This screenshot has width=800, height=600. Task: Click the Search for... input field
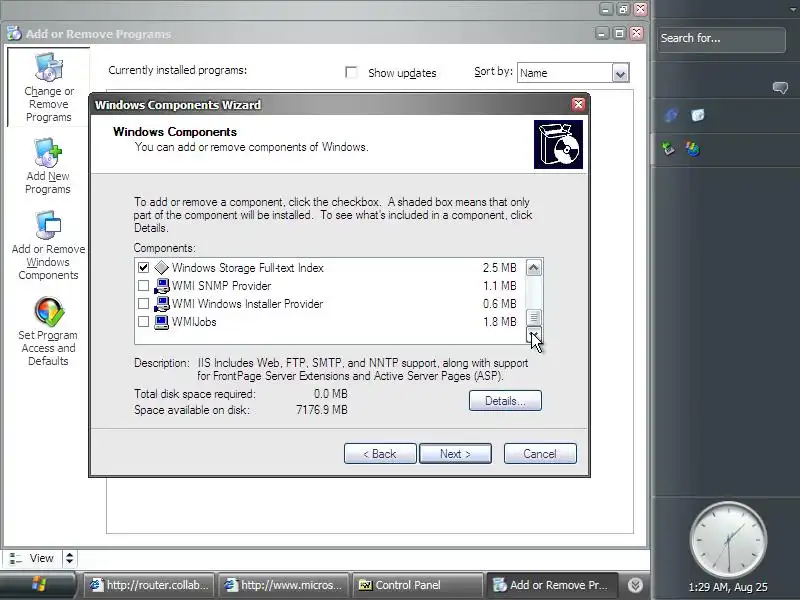(x=721, y=39)
